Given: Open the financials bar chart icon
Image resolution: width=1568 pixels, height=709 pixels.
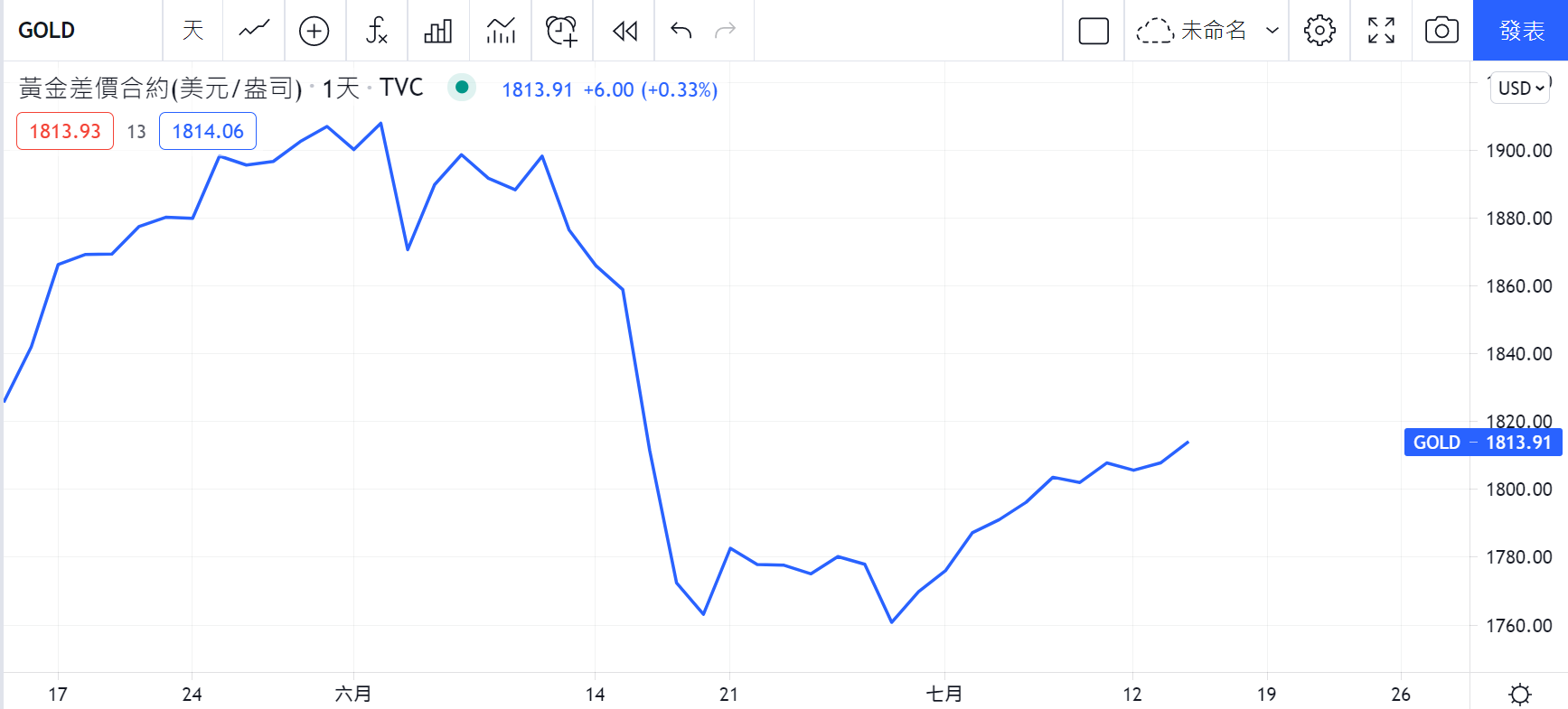Looking at the screenshot, I should [438, 31].
